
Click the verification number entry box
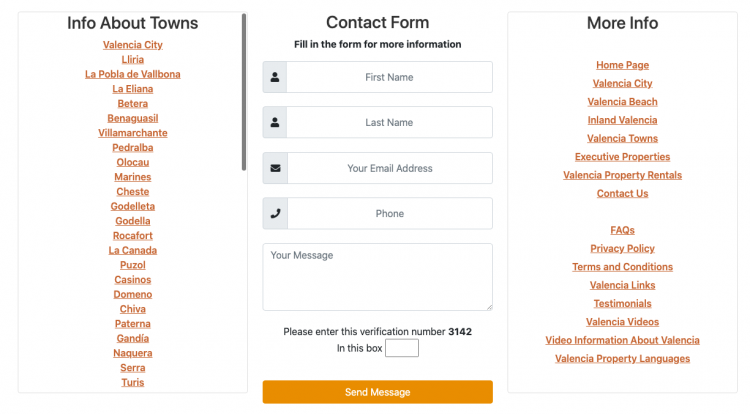(x=401, y=348)
